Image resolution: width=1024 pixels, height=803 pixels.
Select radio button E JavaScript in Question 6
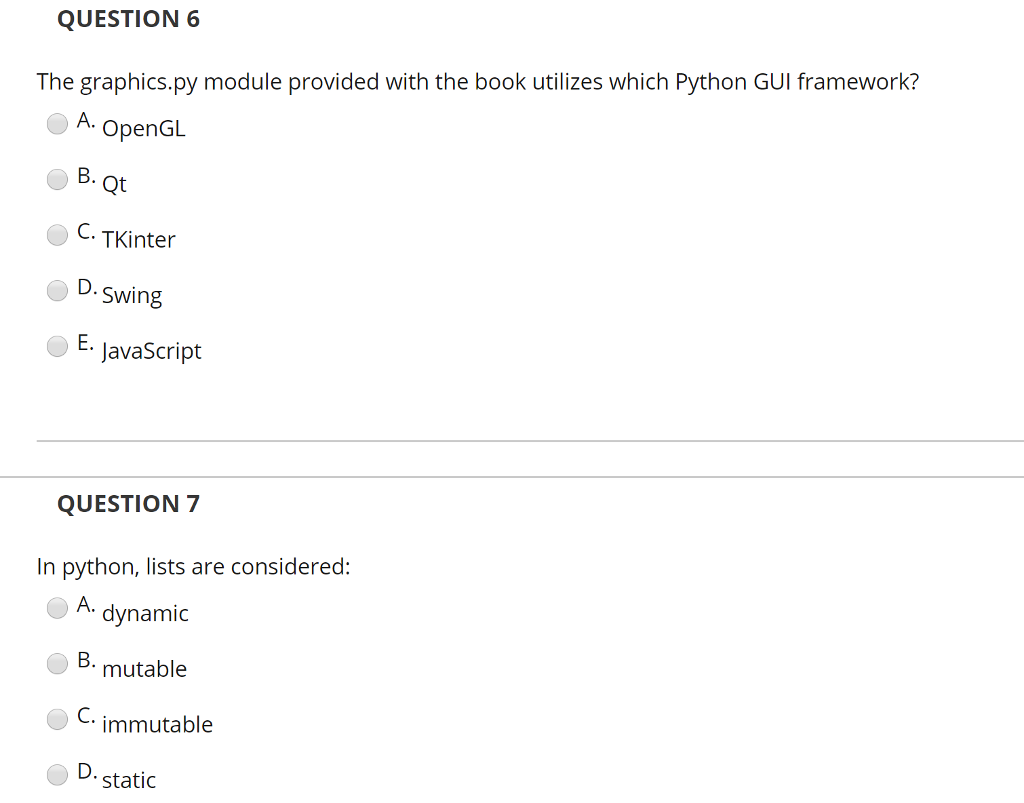pos(57,346)
